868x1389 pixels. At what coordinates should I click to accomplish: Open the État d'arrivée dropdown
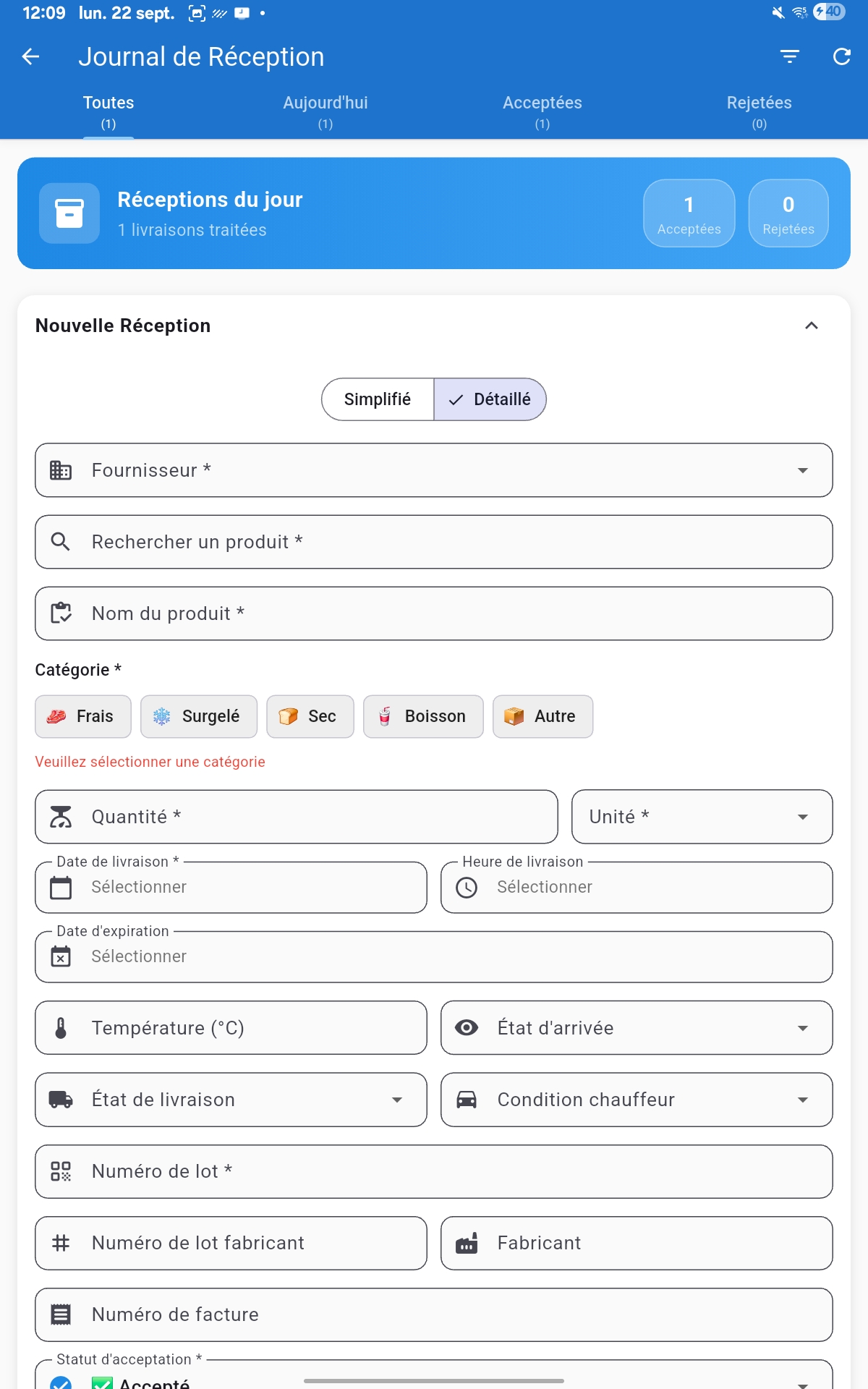click(637, 1028)
